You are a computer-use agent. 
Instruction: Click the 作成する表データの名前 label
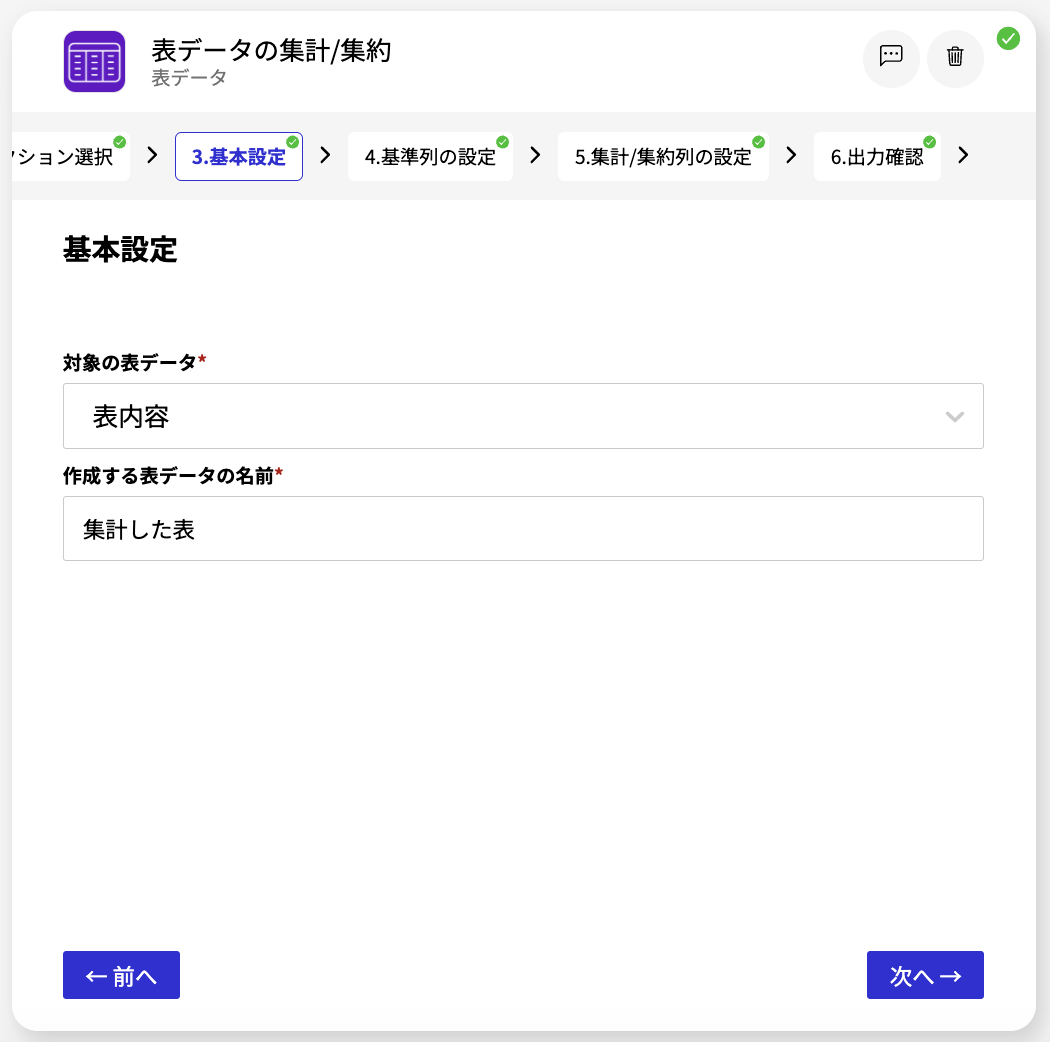(x=168, y=475)
